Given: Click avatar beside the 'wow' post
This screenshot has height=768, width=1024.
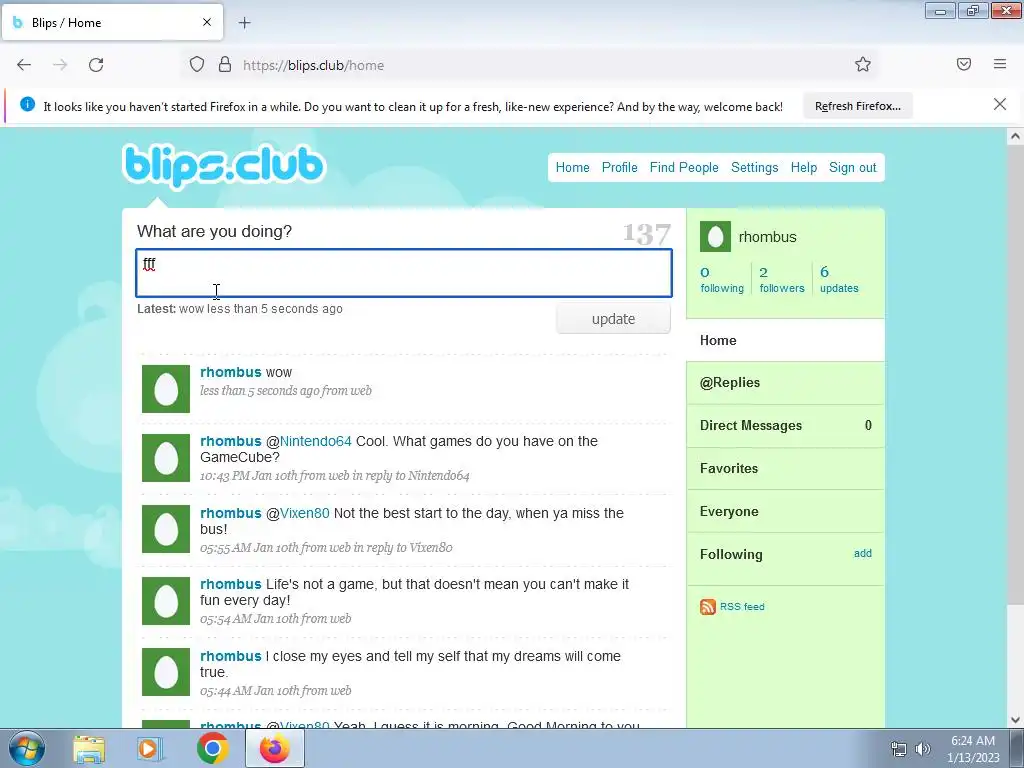Looking at the screenshot, I should coord(166,389).
